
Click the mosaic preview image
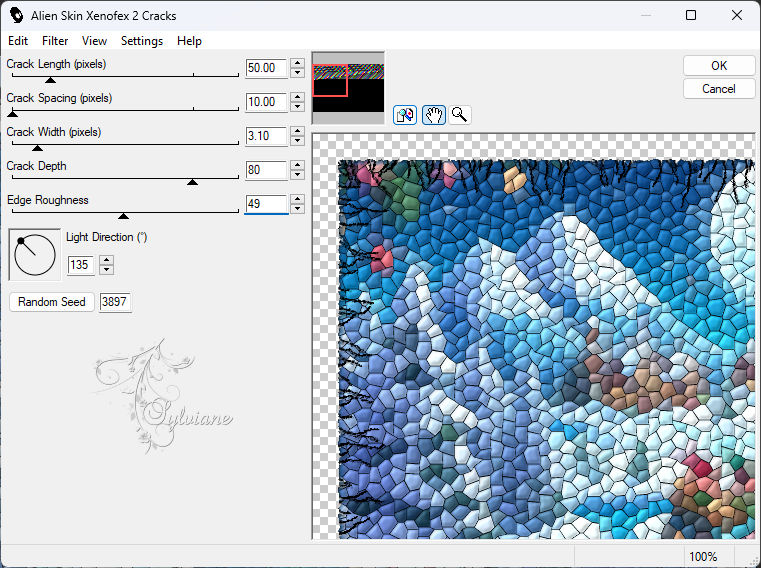point(546,350)
